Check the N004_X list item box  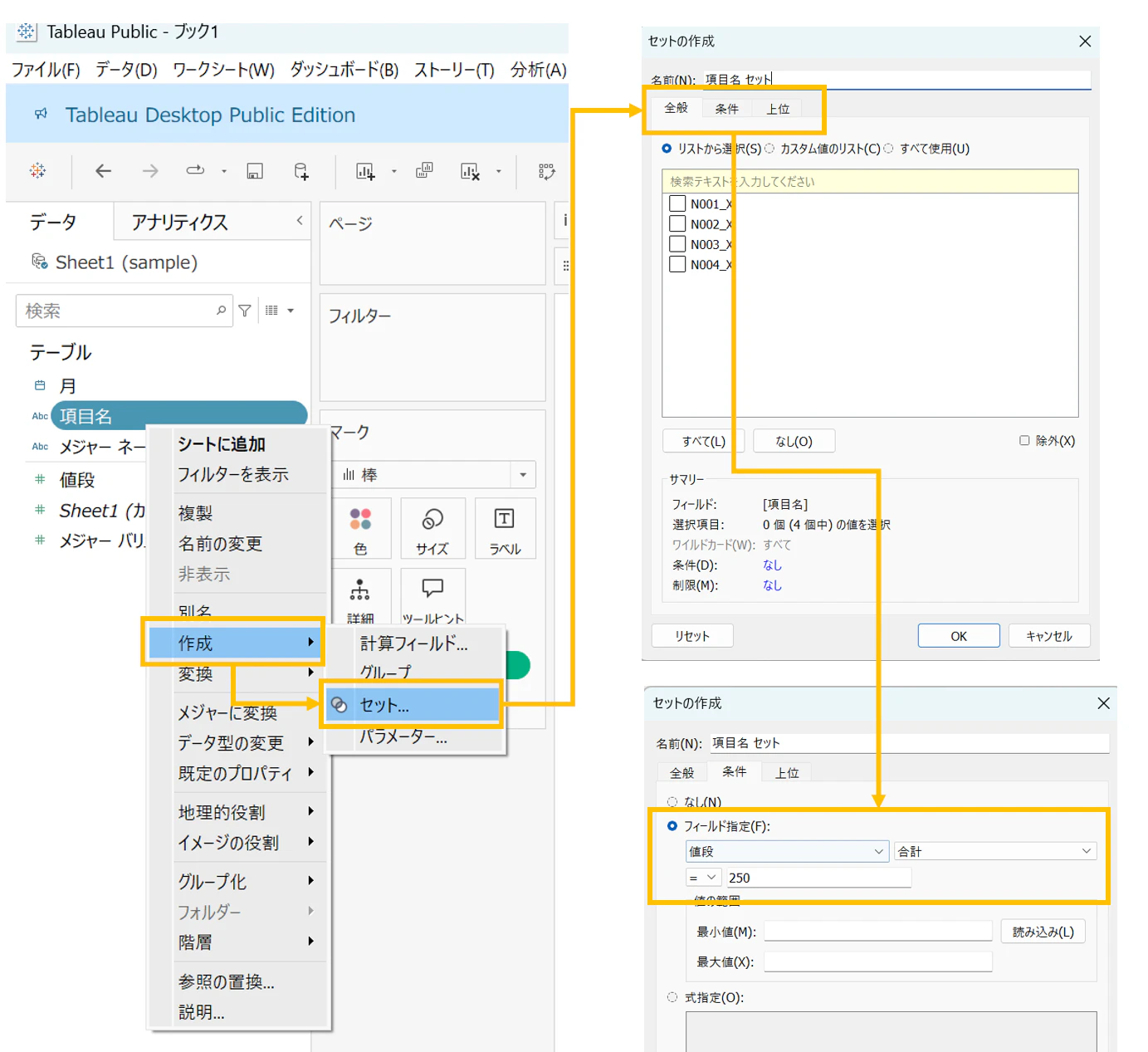tap(677, 264)
